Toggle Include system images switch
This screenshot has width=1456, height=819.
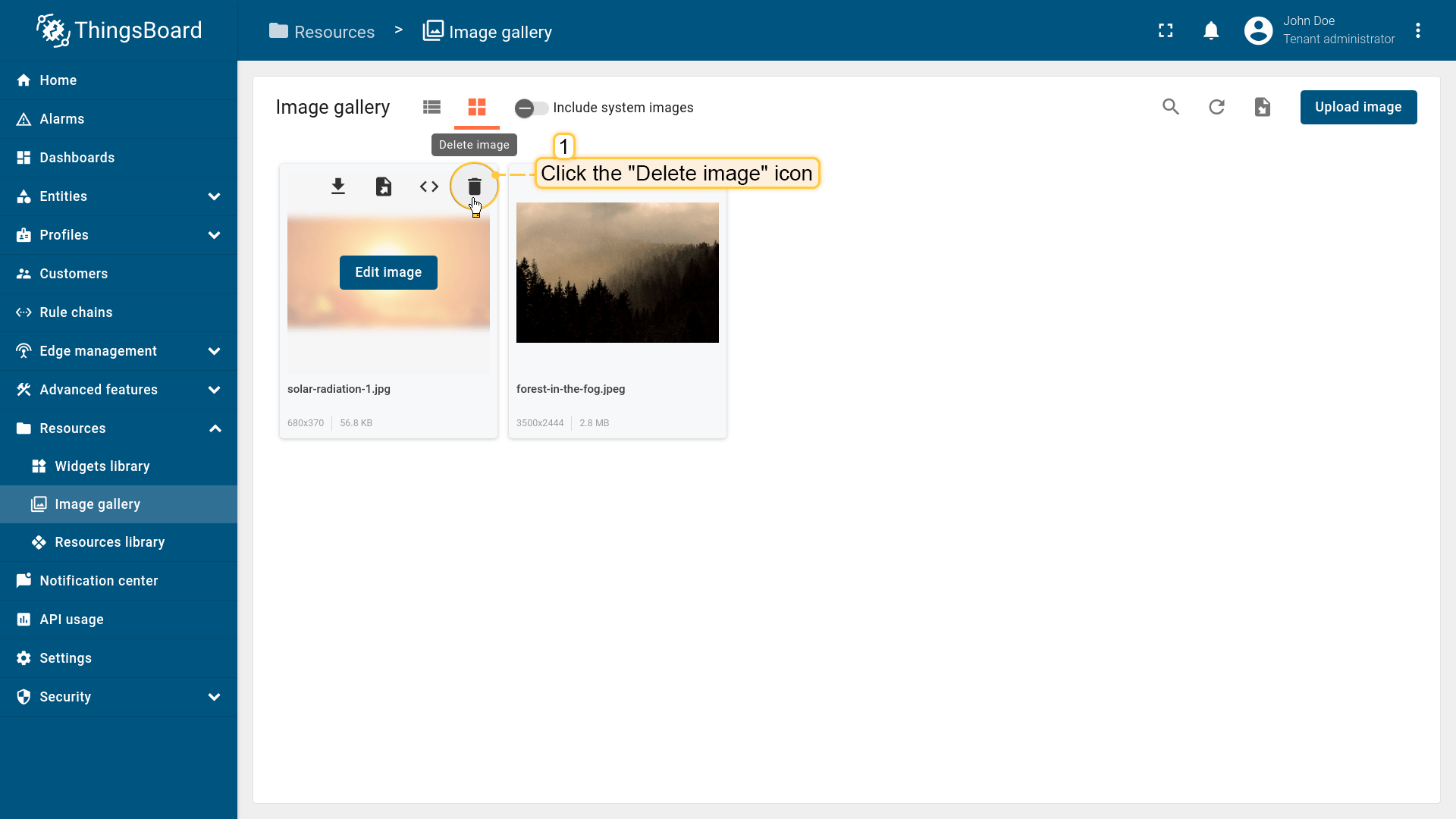click(x=531, y=108)
